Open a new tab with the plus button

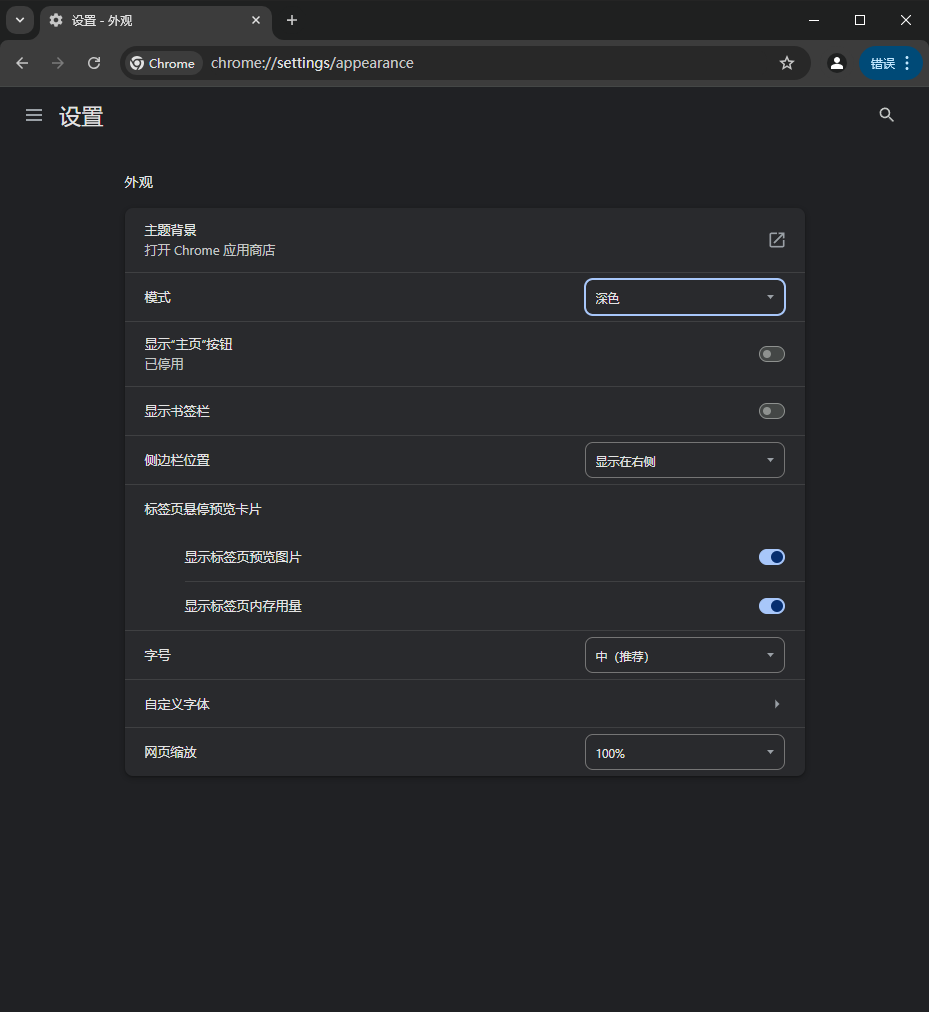pos(291,20)
